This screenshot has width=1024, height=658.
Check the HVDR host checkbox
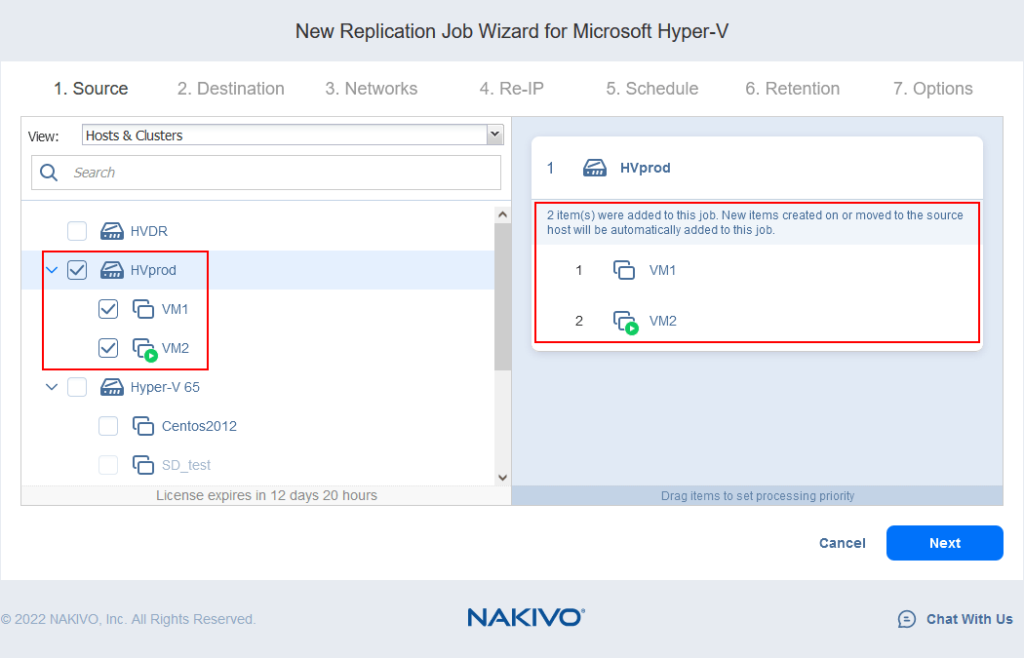tap(77, 230)
